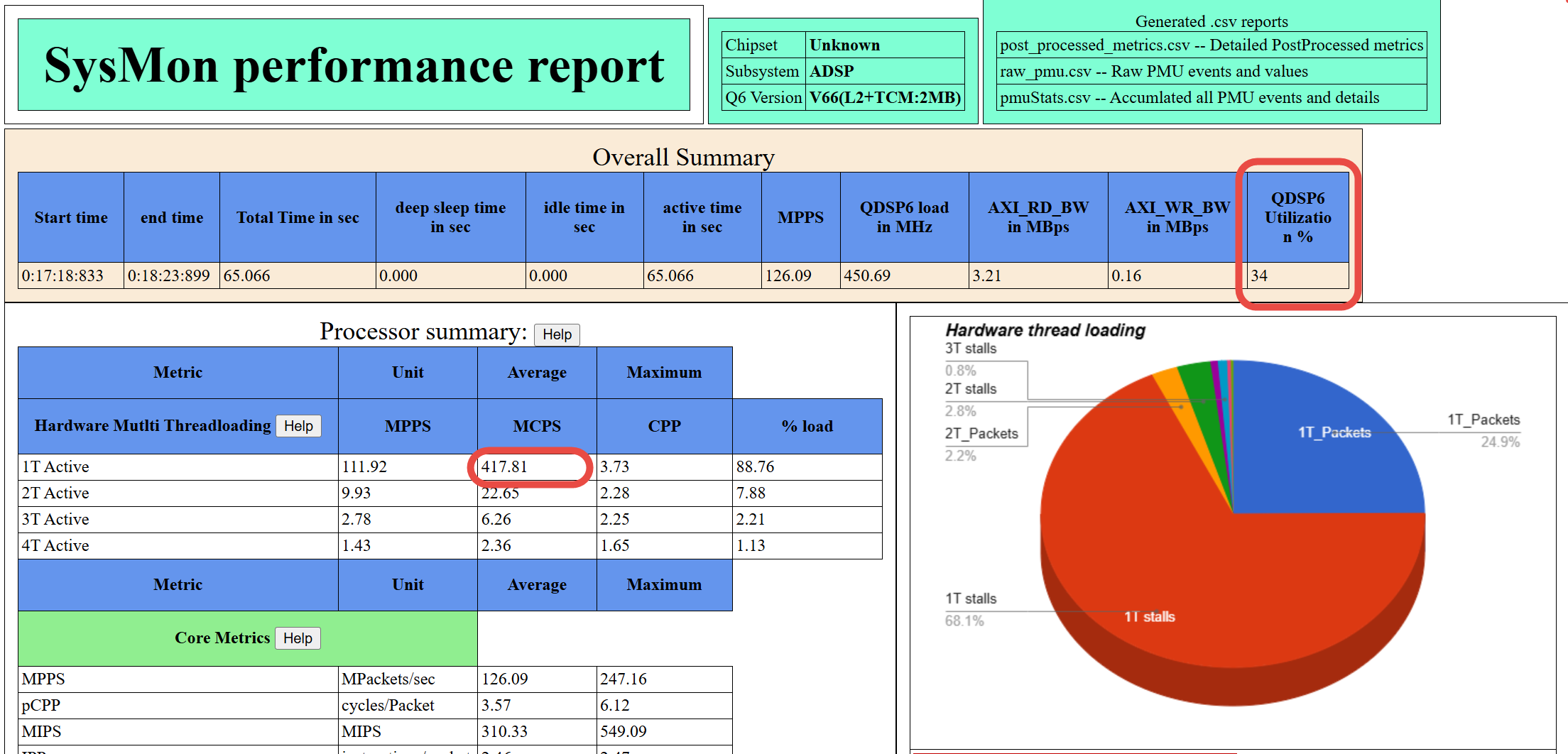This screenshot has height=754, width=1568.
Task: Click the Q6 Version value cell
Action: pyautogui.click(x=885, y=98)
